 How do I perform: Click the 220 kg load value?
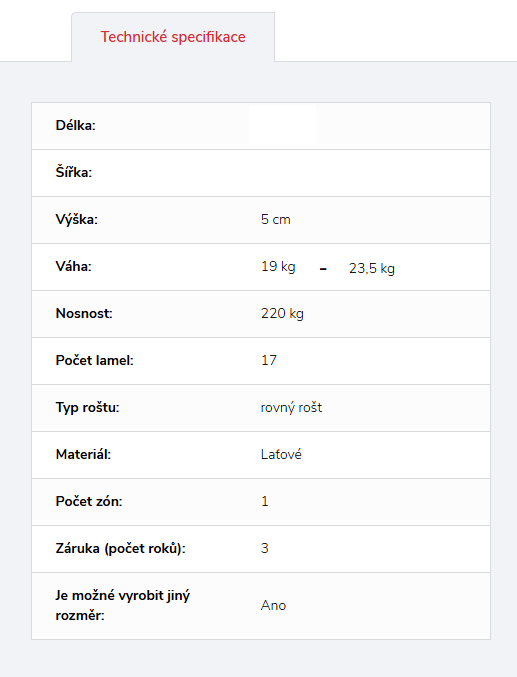pyautogui.click(x=282, y=313)
